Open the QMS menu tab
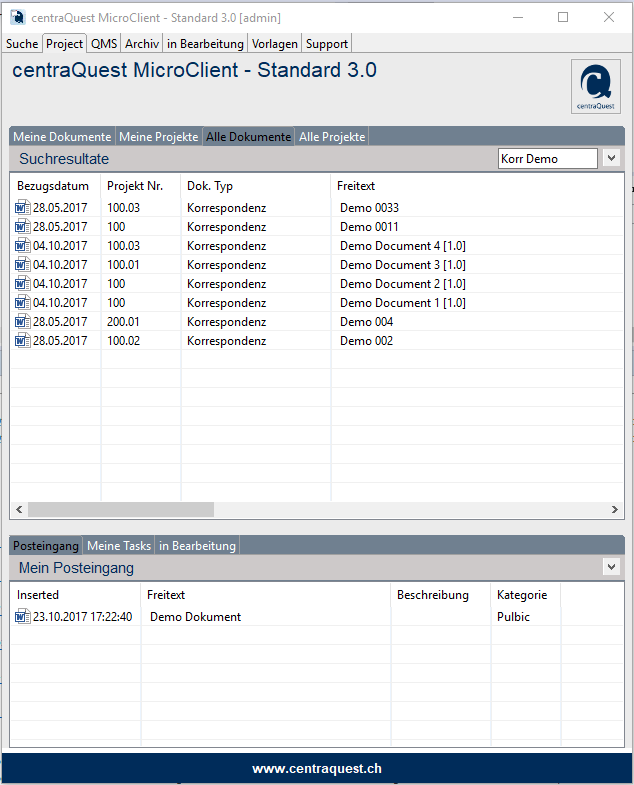634x785 pixels. point(104,44)
